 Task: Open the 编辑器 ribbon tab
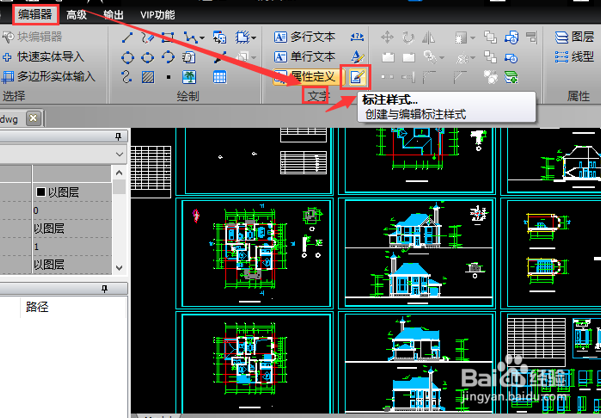tap(35, 15)
